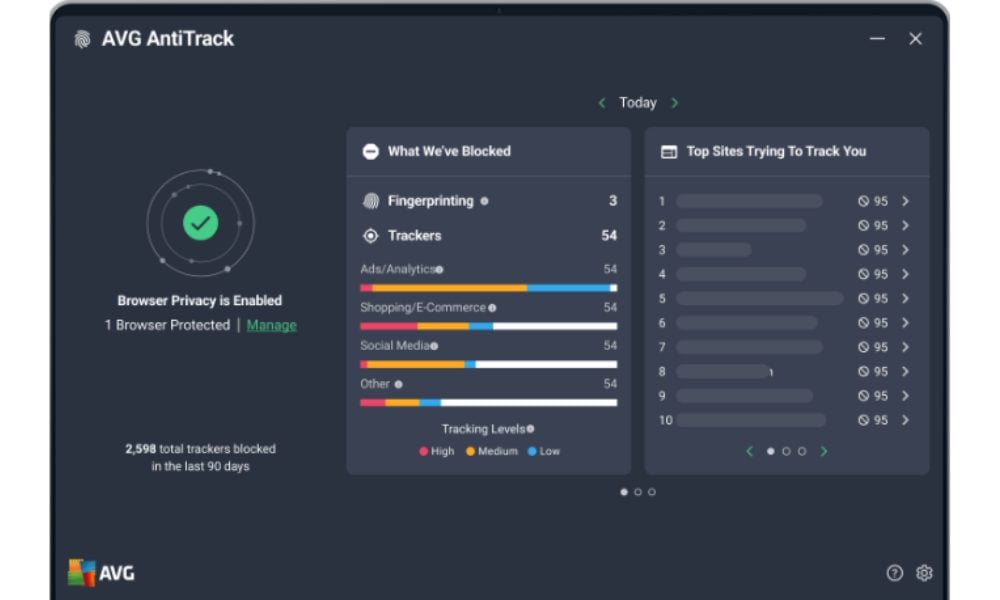Screen dimensions: 1000x600
Task: Minimize the AVG AntiTrack window
Action: tap(878, 39)
